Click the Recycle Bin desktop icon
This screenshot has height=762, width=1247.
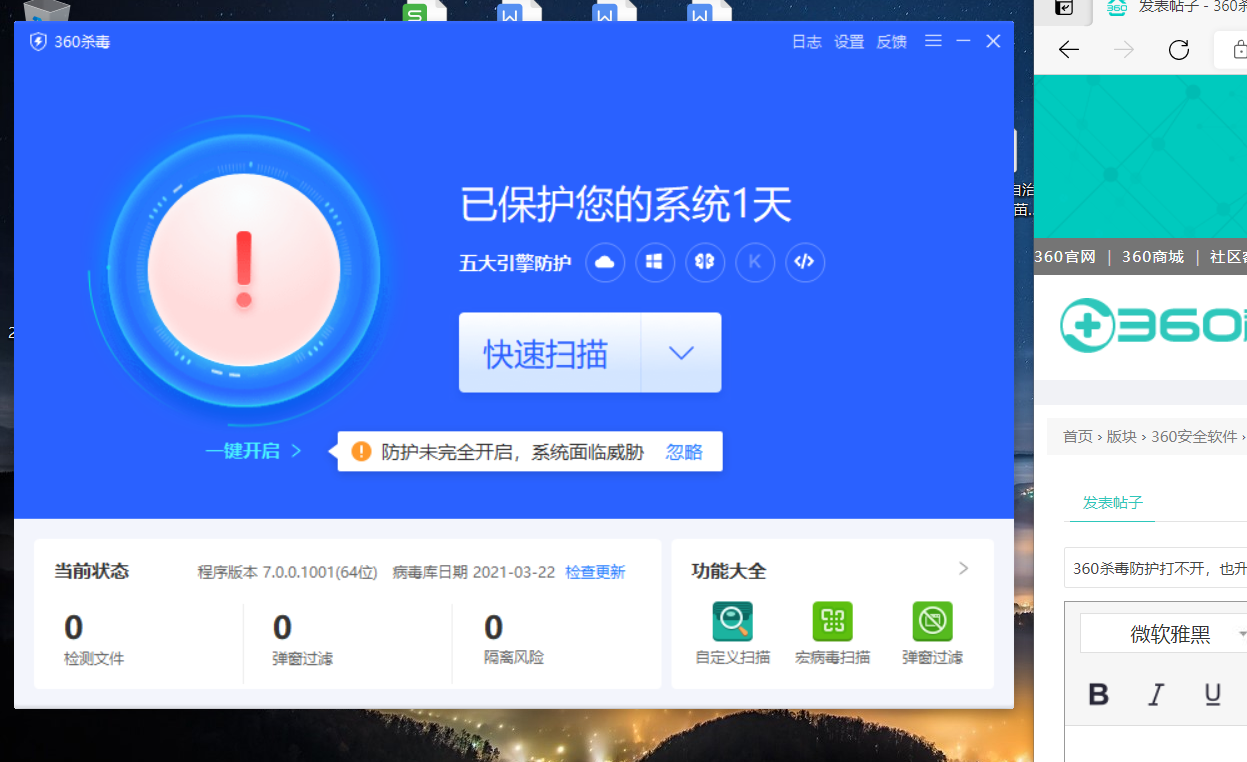[47, 10]
